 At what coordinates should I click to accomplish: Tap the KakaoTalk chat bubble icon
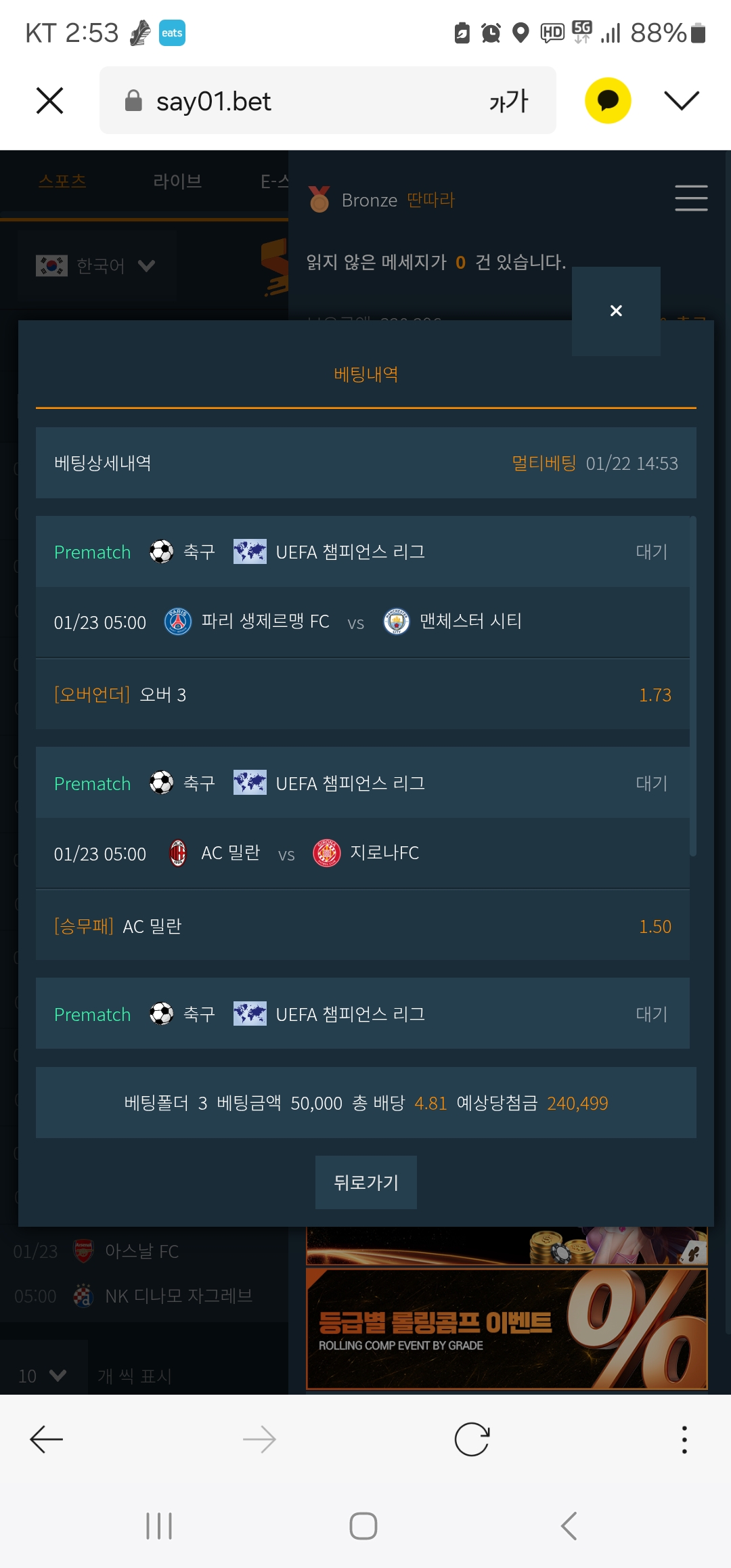(x=608, y=101)
